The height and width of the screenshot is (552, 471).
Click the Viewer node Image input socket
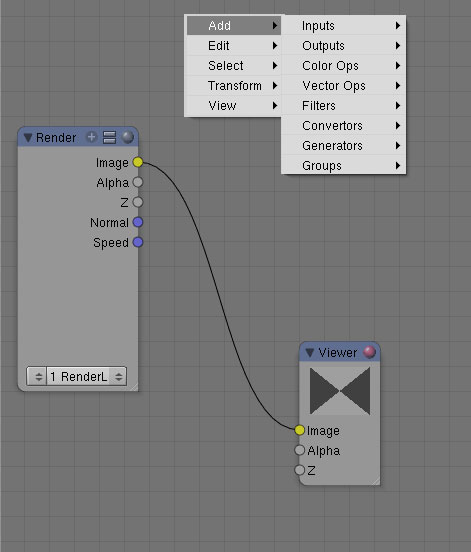pos(300,430)
